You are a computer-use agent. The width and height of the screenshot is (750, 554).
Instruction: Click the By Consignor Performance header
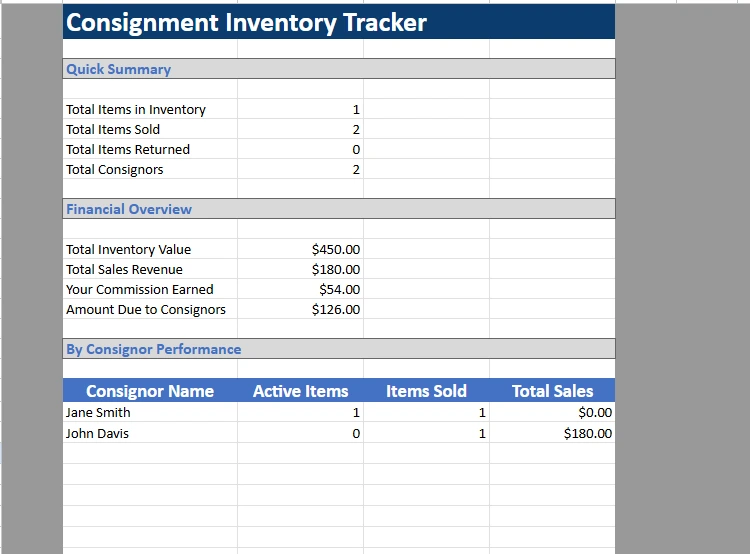153,349
